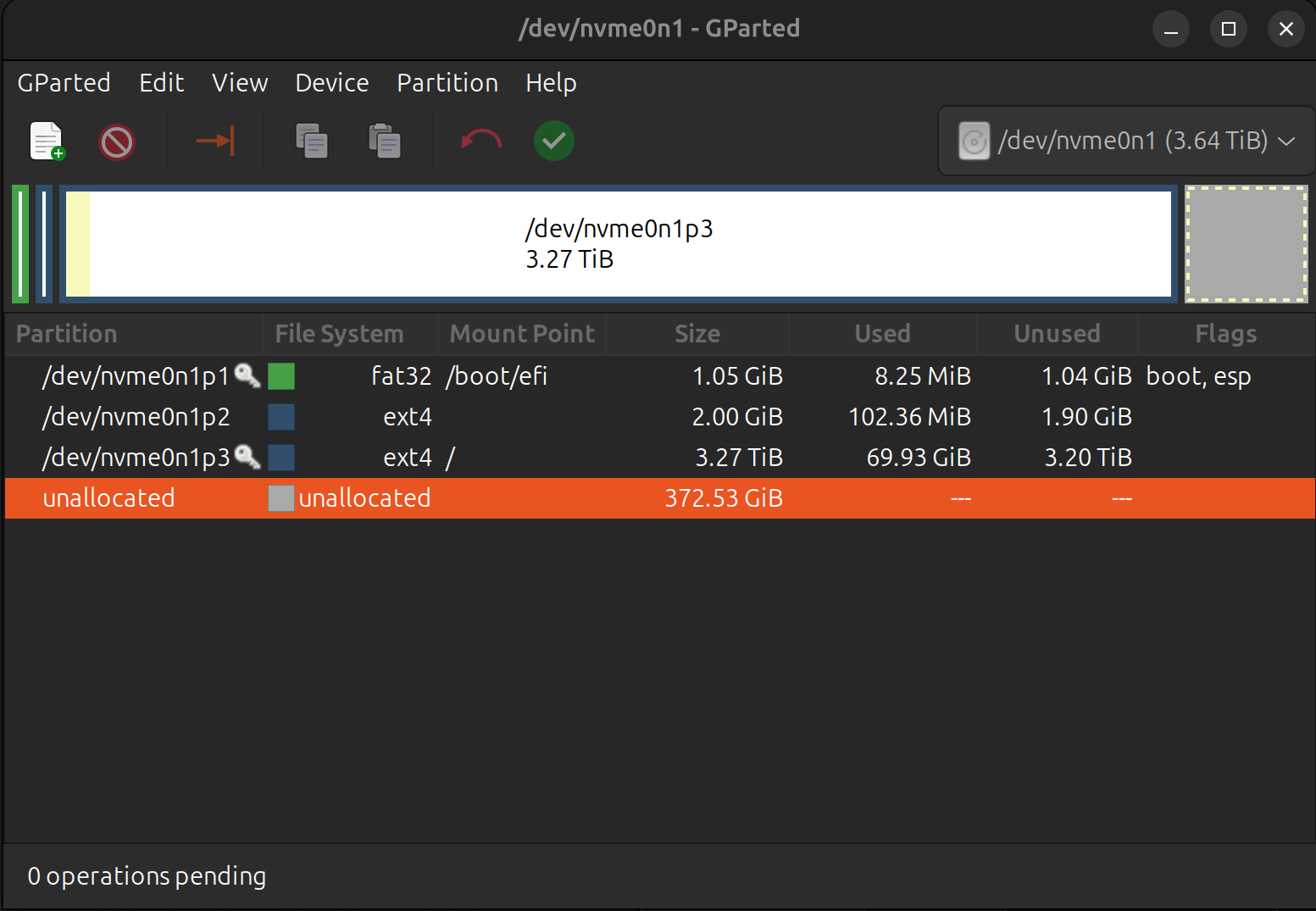Image resolution: width=1316 pixels, height=911 pixels.
Task: Click the Mount Point column header
Action: (522, 334)
